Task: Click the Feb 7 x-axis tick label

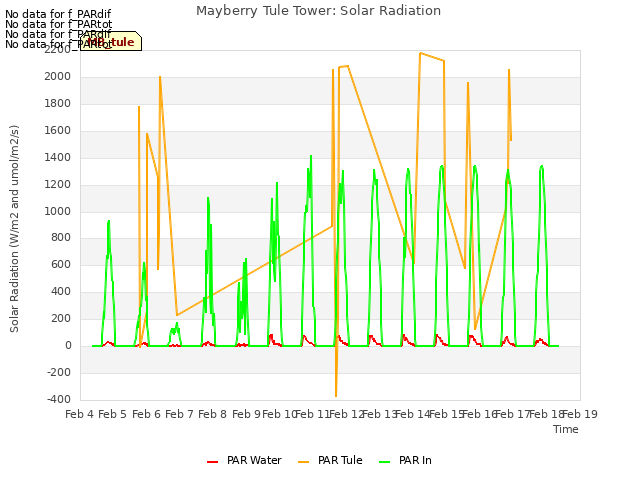Action: pyautogui.click(x=179, y=414)
